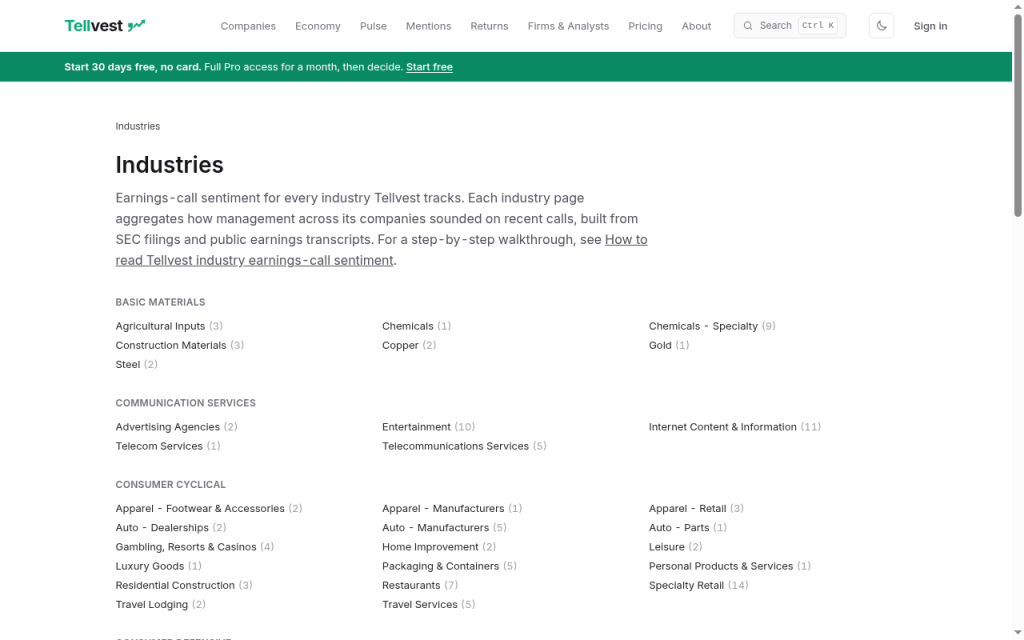Click the search magnifier icon

click(748, 26)
